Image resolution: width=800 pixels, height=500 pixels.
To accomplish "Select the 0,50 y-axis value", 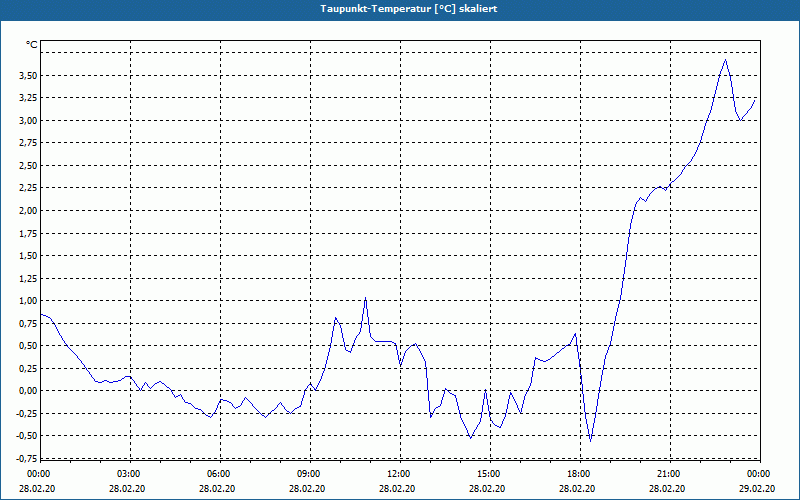I will pos(28,346).
